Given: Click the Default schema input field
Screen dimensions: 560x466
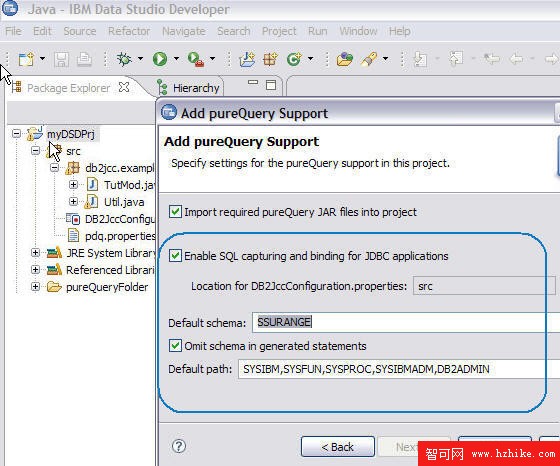Looking at the screenshot, I should point(406,322).
